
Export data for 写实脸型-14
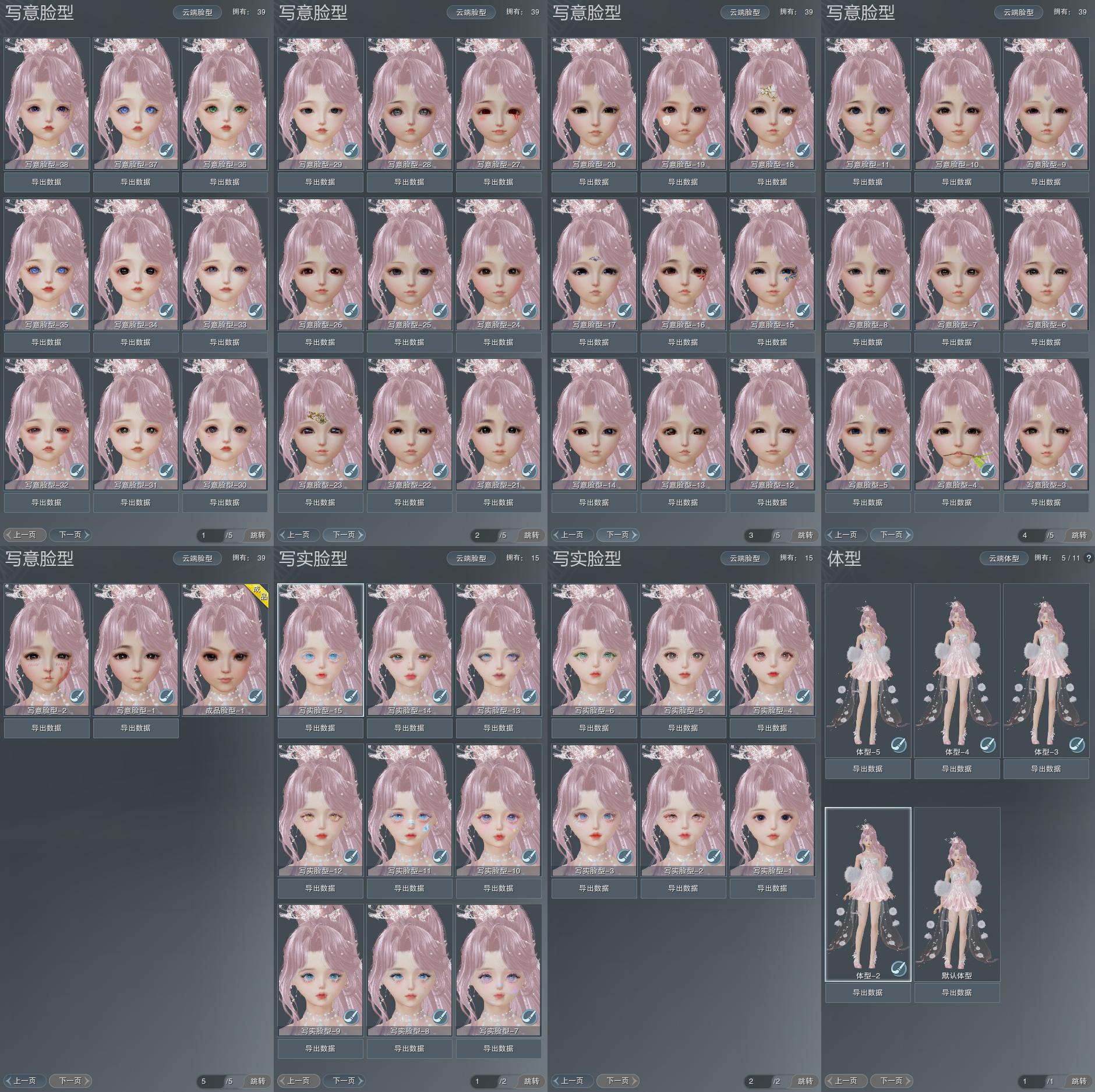pyautogui.click(x=409, y=728)
